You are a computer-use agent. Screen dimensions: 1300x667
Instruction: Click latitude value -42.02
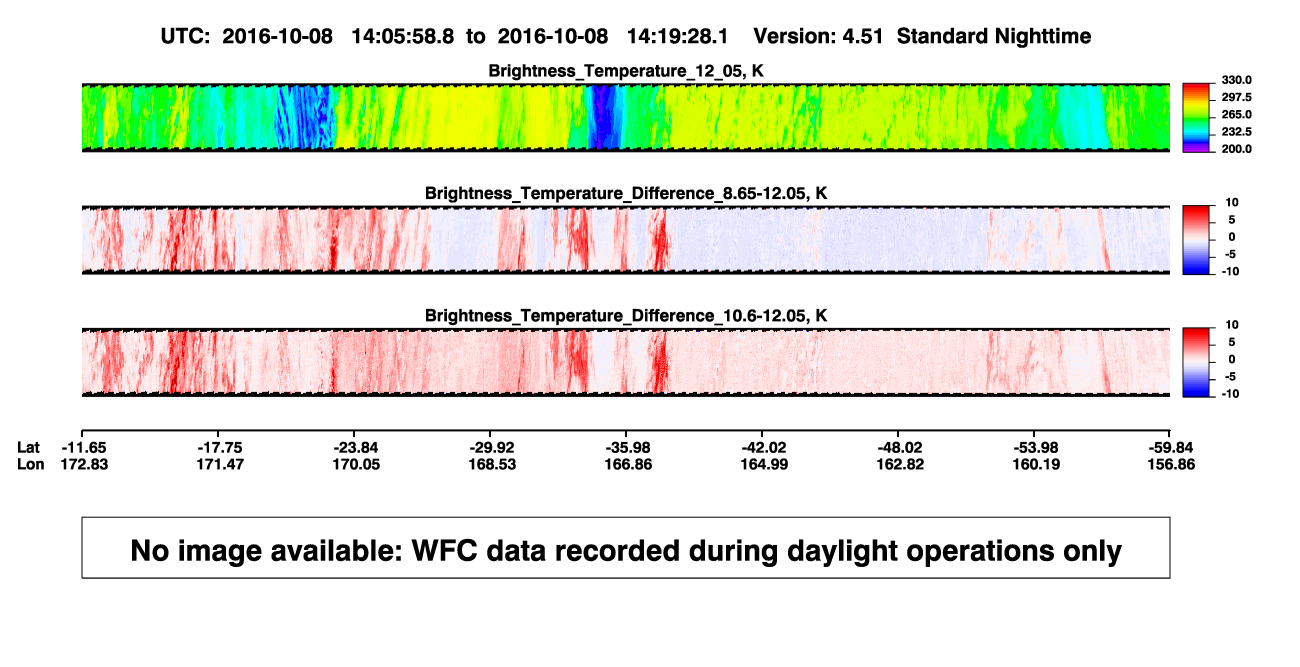coord(762,447)
